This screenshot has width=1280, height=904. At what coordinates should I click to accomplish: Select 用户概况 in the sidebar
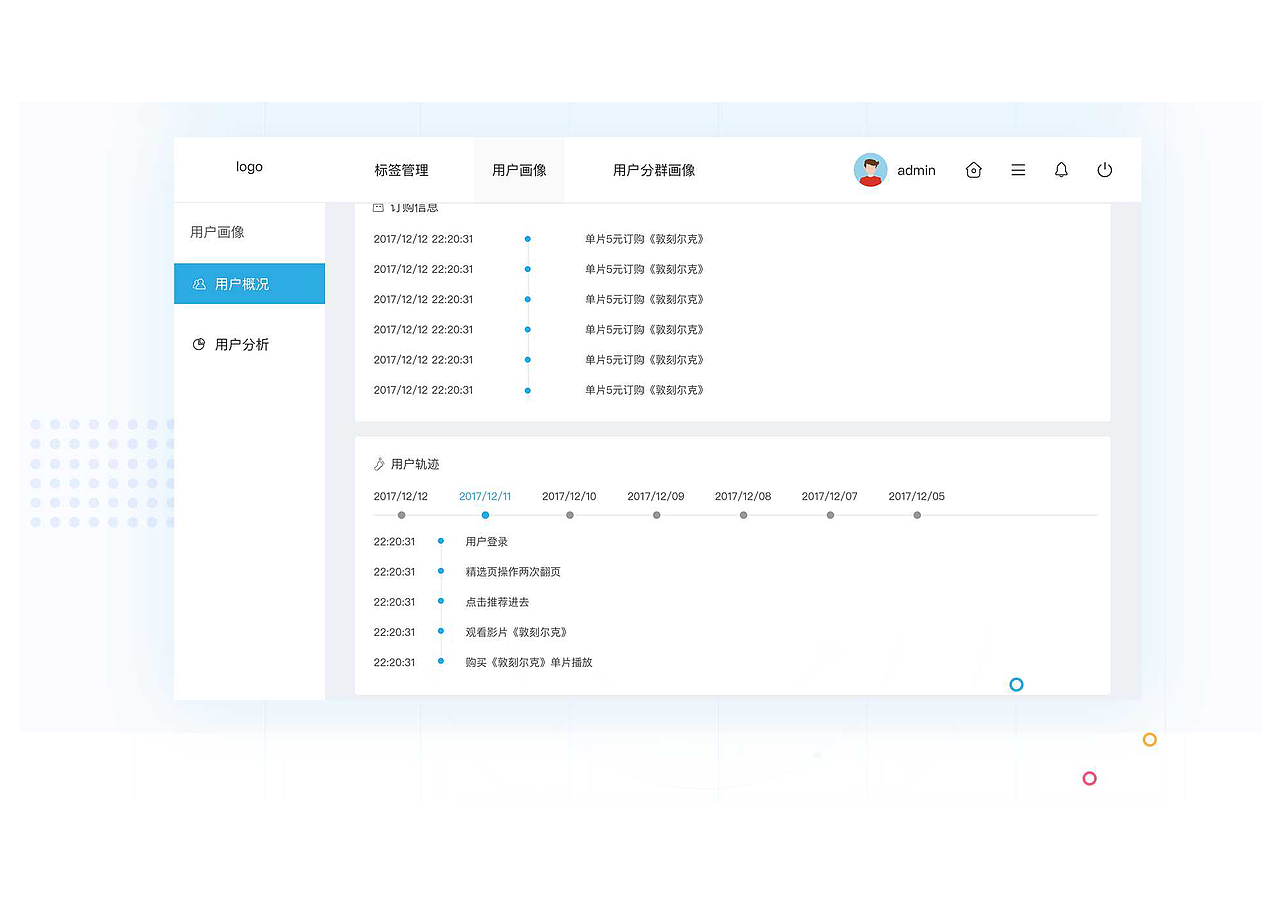(x=249, y=284)
